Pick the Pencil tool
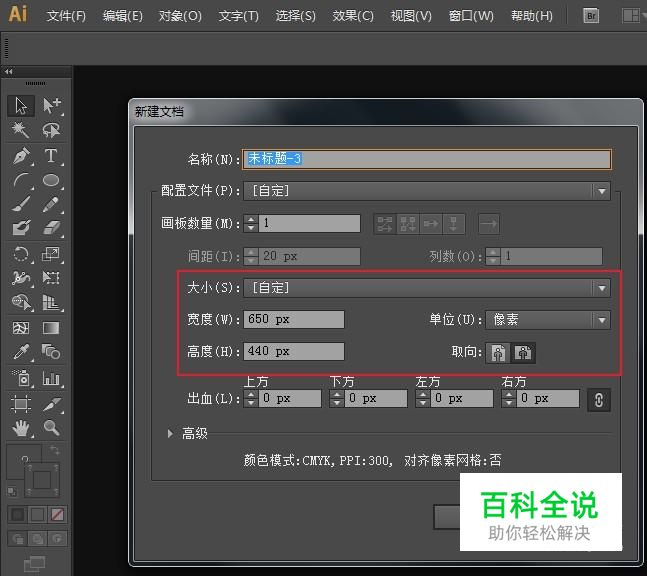Viewport: 647px width, 576px height. click(51, 204)
